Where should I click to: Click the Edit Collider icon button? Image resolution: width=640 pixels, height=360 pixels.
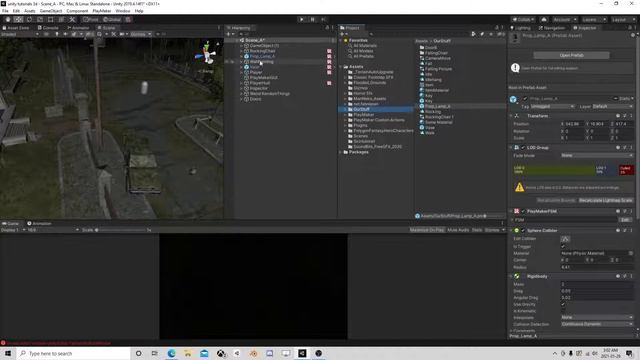565,239
